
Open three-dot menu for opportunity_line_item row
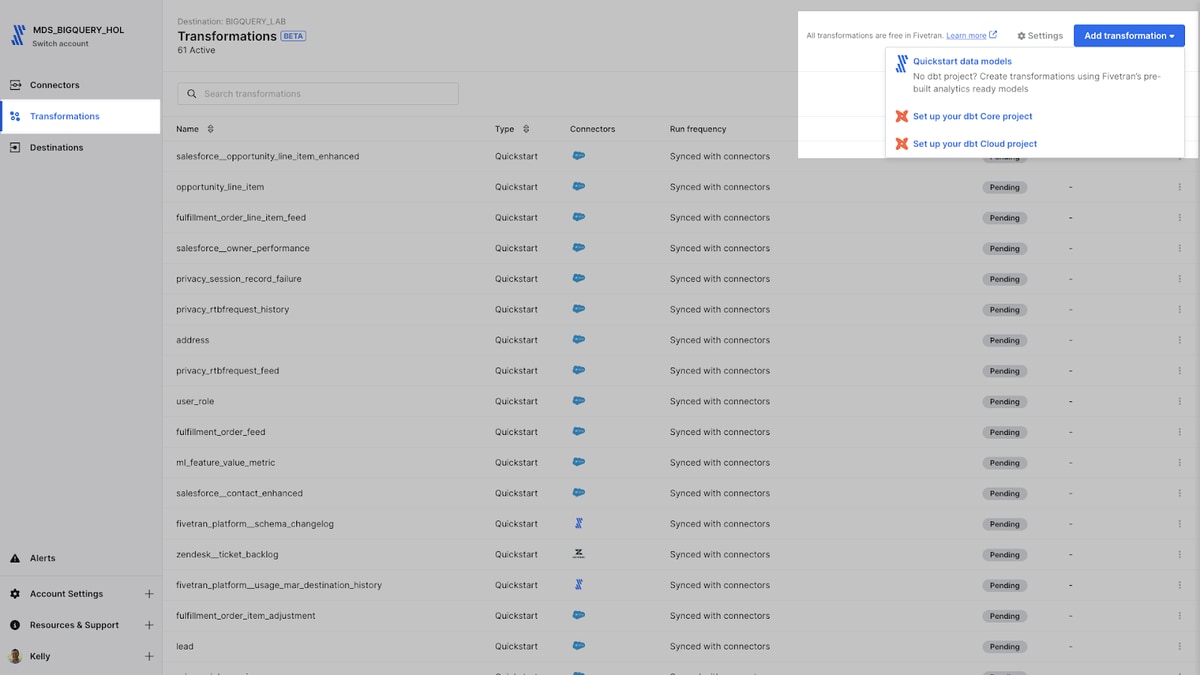1179,187
